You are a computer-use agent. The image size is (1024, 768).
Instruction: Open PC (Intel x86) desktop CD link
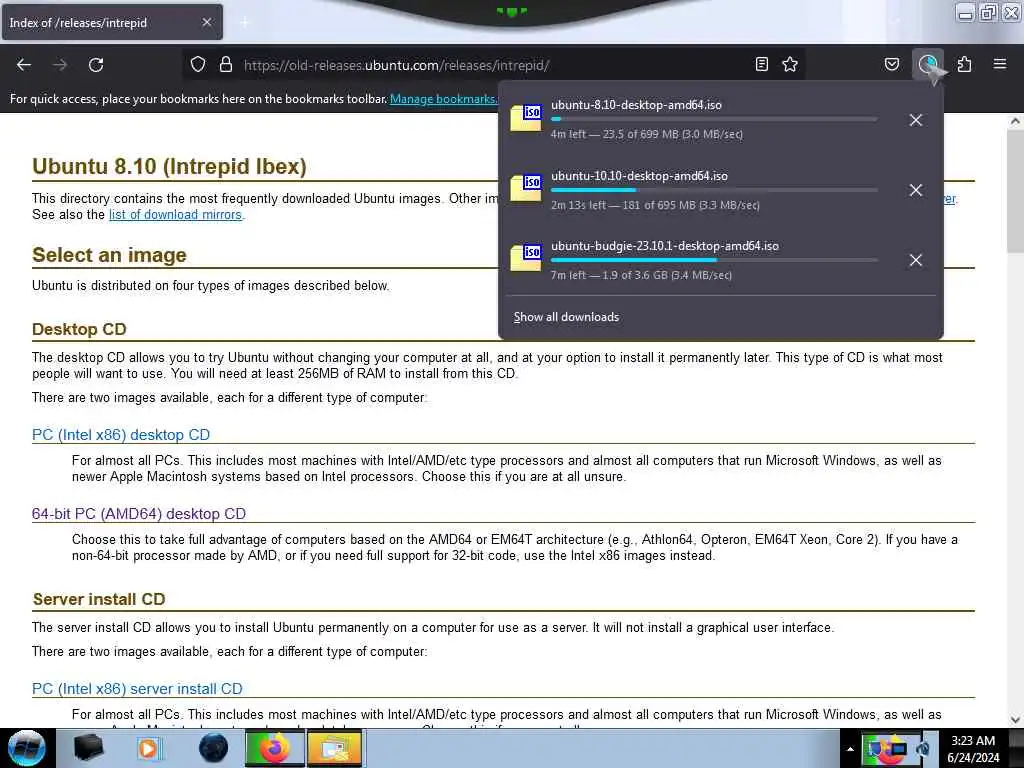pos(121,434)
